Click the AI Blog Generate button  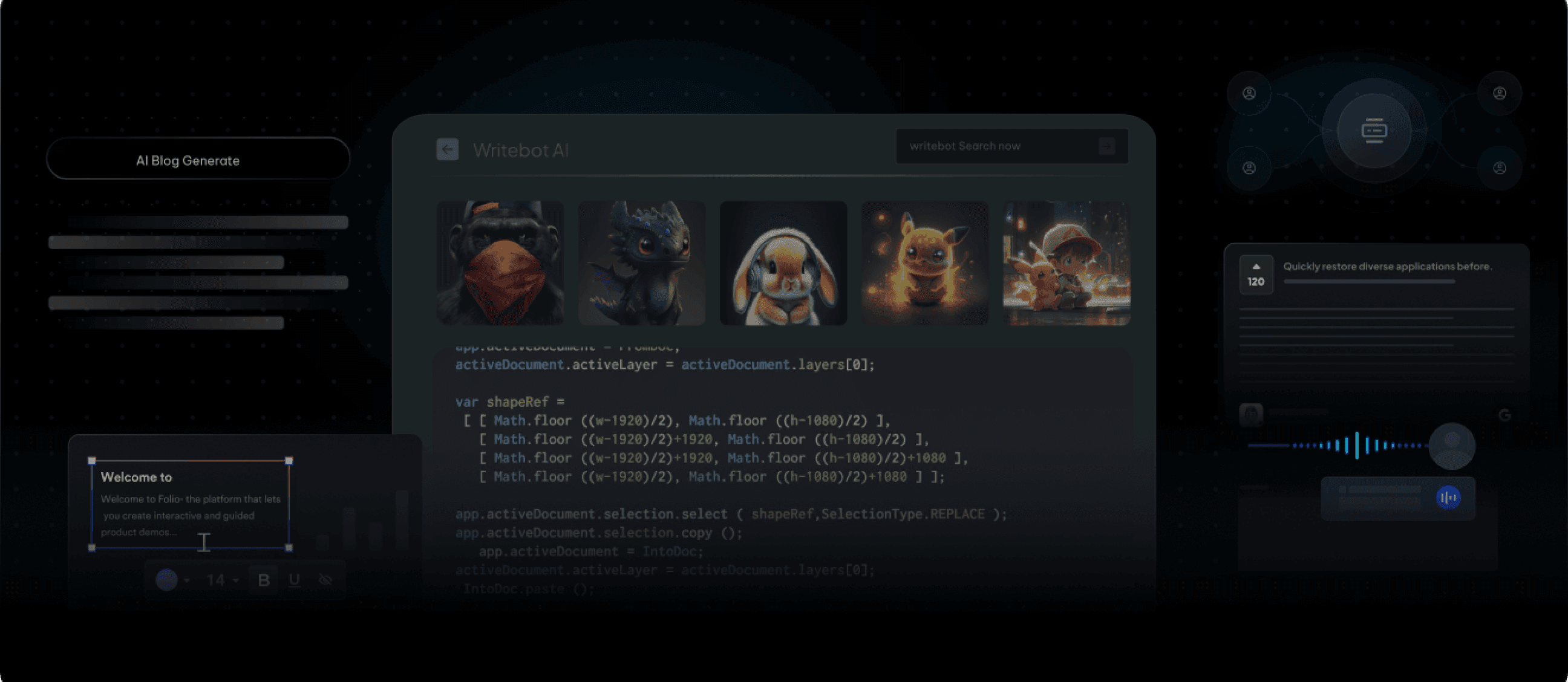click(198, 160)
